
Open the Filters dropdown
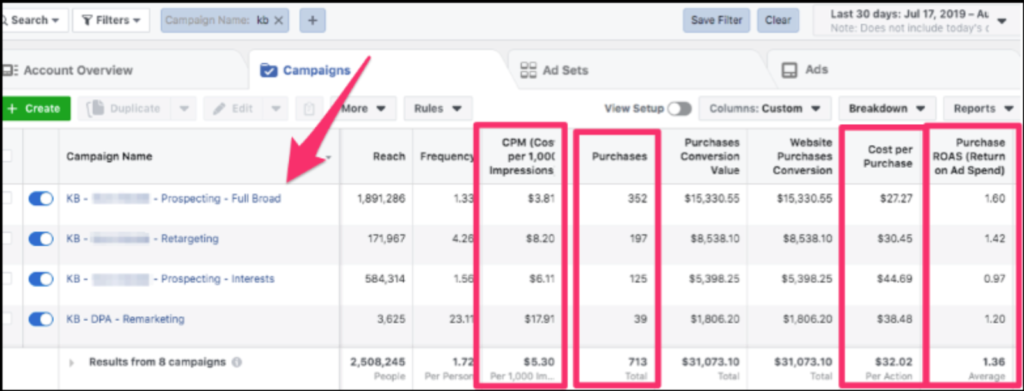(x=111, y=20)
